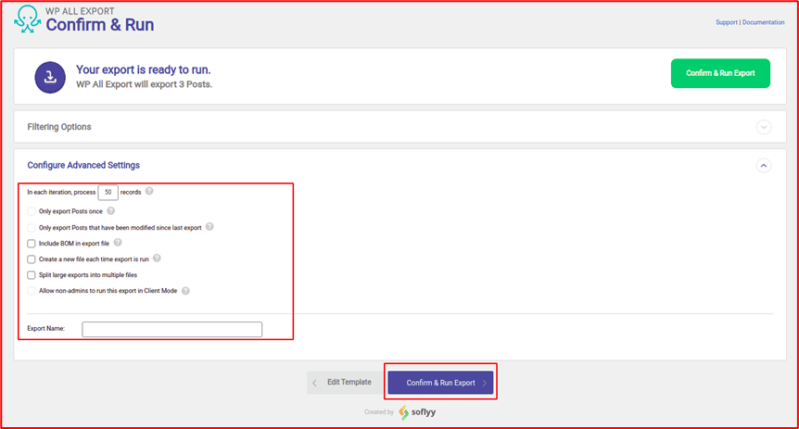
Task: Click help icon for modified since last export
Action: pos(209,227)
